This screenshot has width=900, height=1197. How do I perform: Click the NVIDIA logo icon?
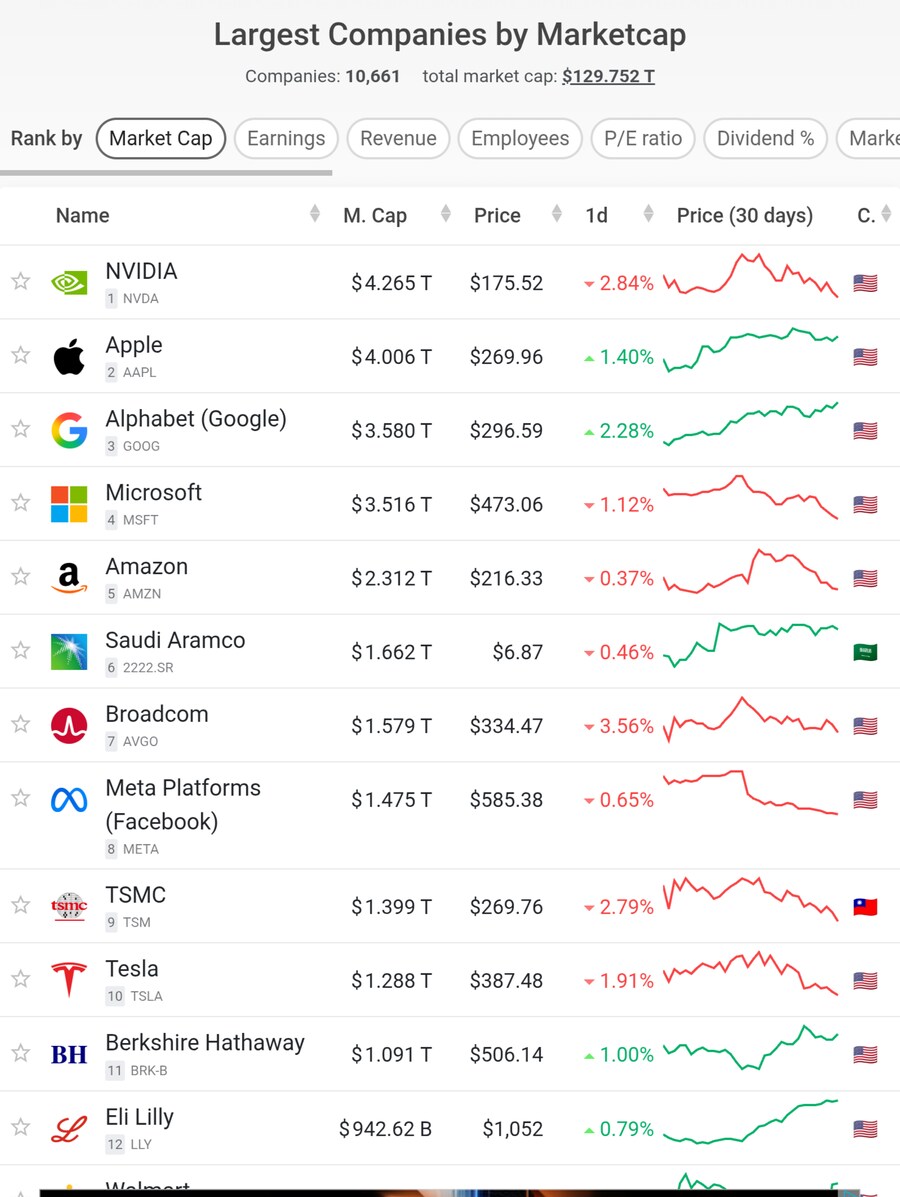(69, 283)
